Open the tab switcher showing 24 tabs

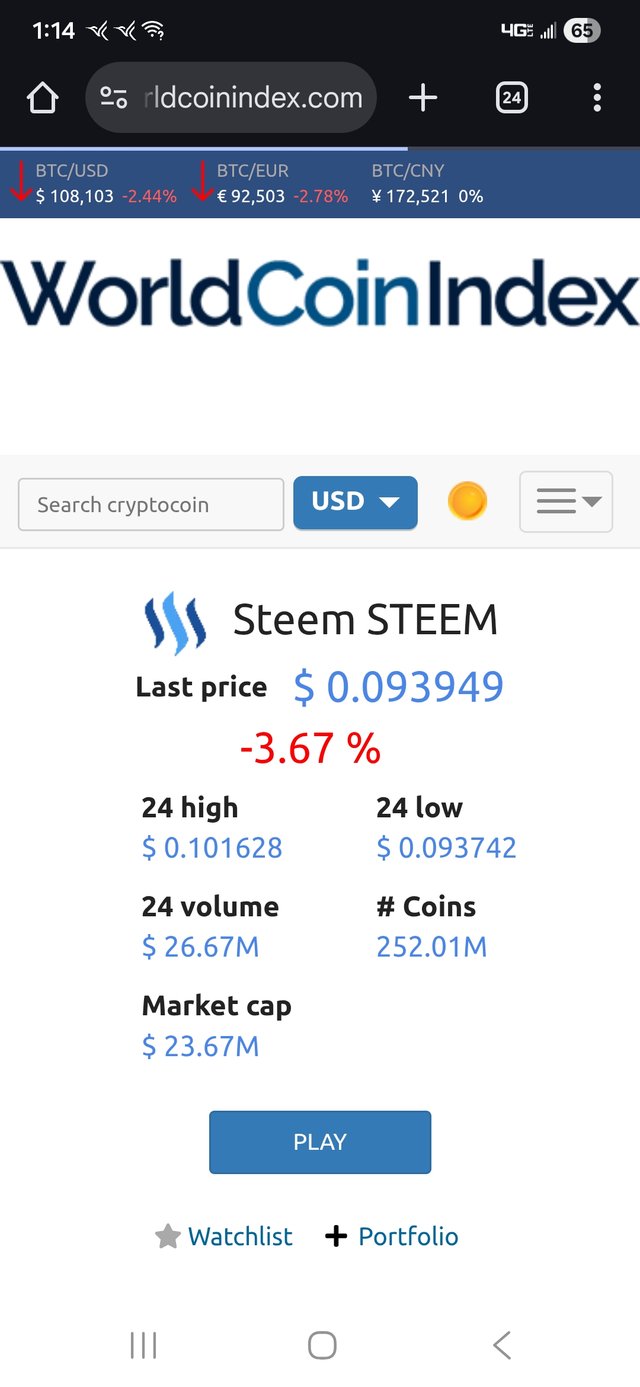[511, 98]
